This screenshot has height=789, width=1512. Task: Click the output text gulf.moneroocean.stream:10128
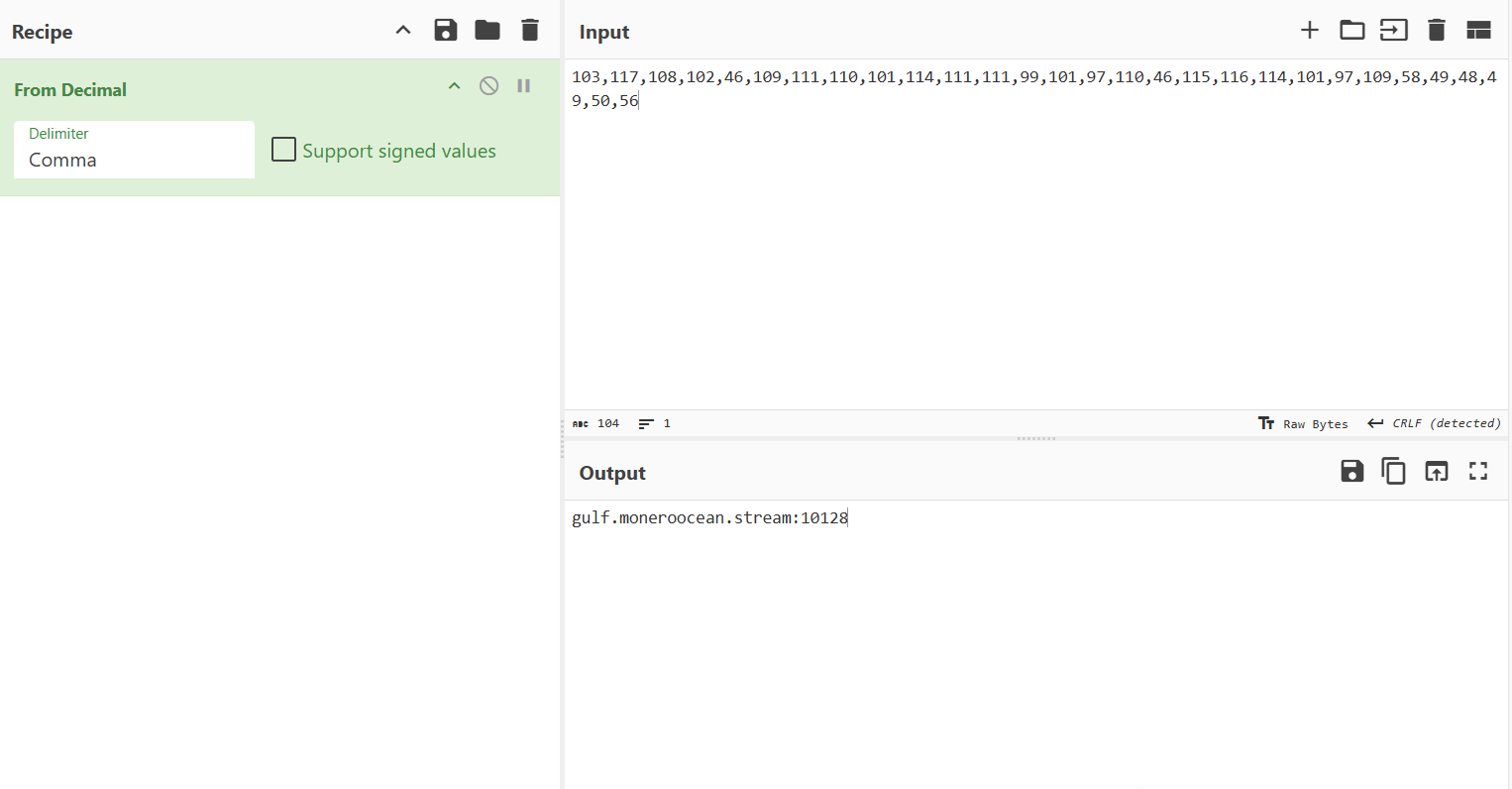pos(709,517)
